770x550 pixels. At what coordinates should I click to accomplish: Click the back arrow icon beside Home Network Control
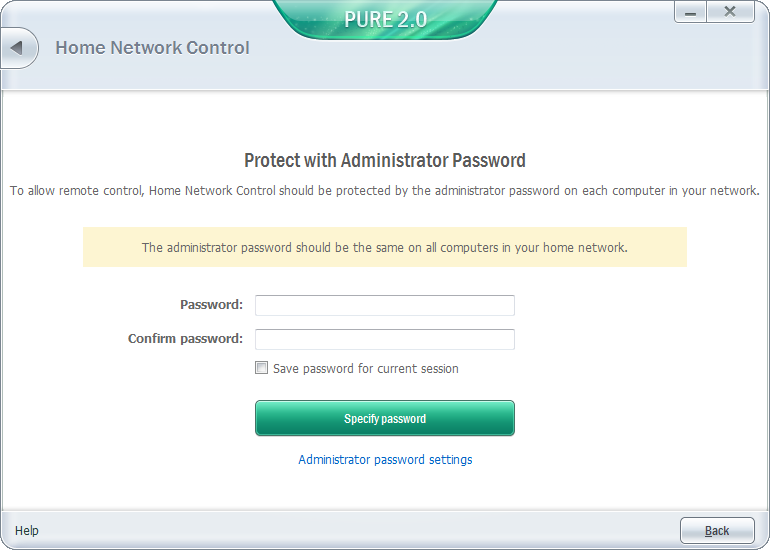click(x=17, y=48)
